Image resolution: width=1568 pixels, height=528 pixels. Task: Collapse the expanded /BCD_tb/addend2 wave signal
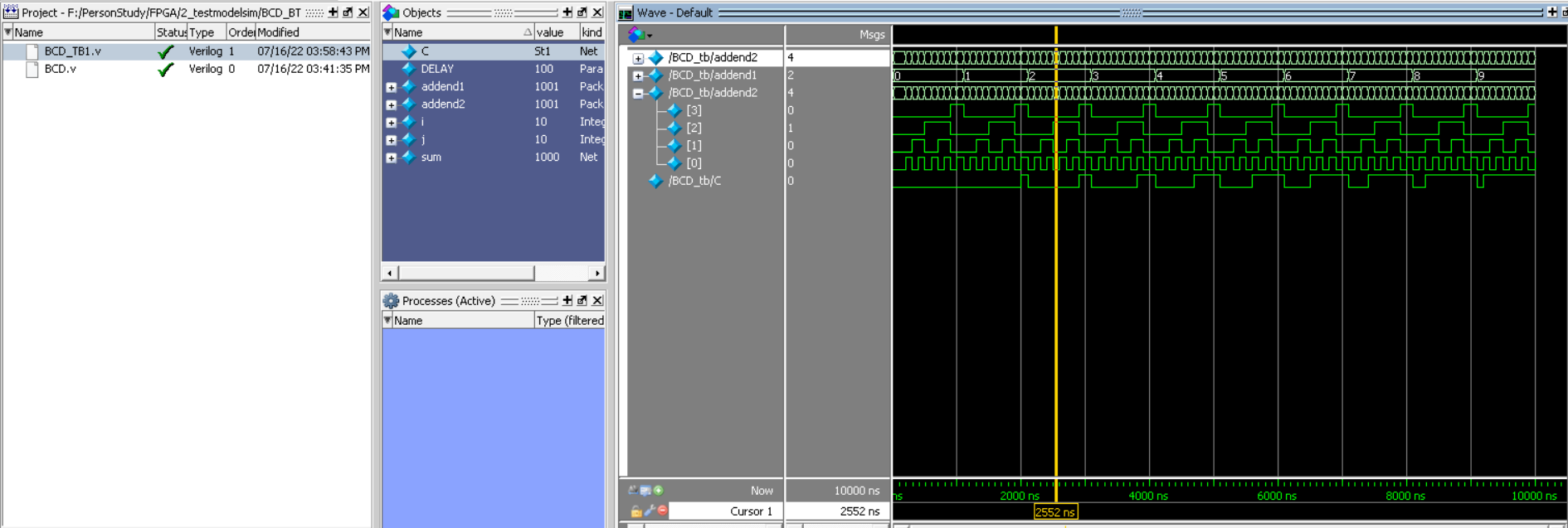click(x=638, y=94)
